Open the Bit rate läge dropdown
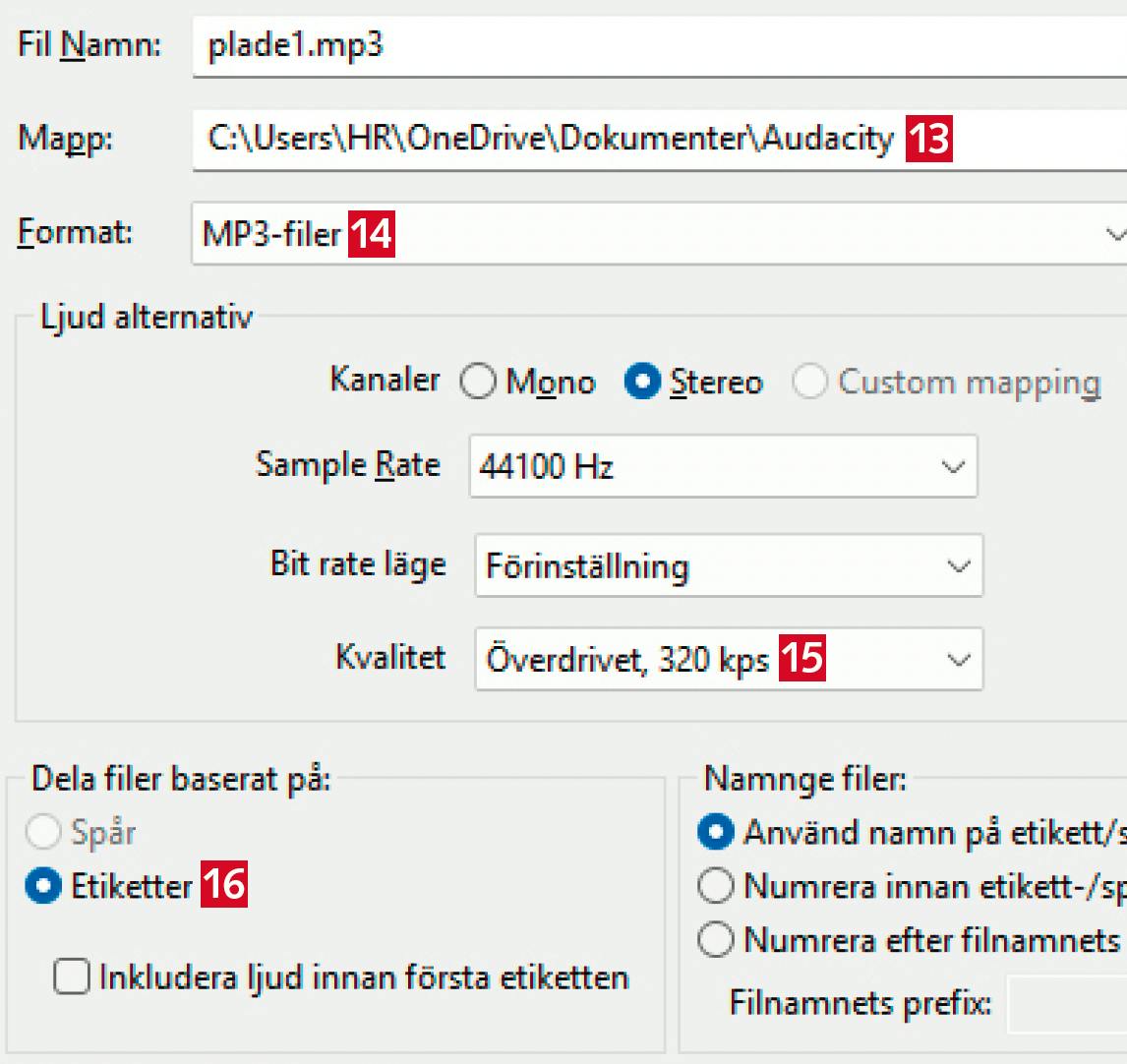The height and width of the screenshot is (1064, 1127). pos(728,566)
